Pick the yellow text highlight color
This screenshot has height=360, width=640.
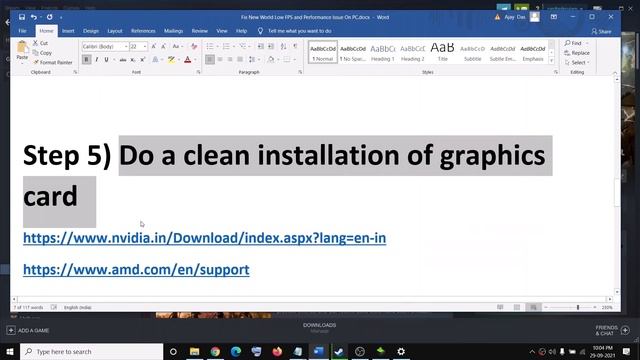click(x=171, y=60)
